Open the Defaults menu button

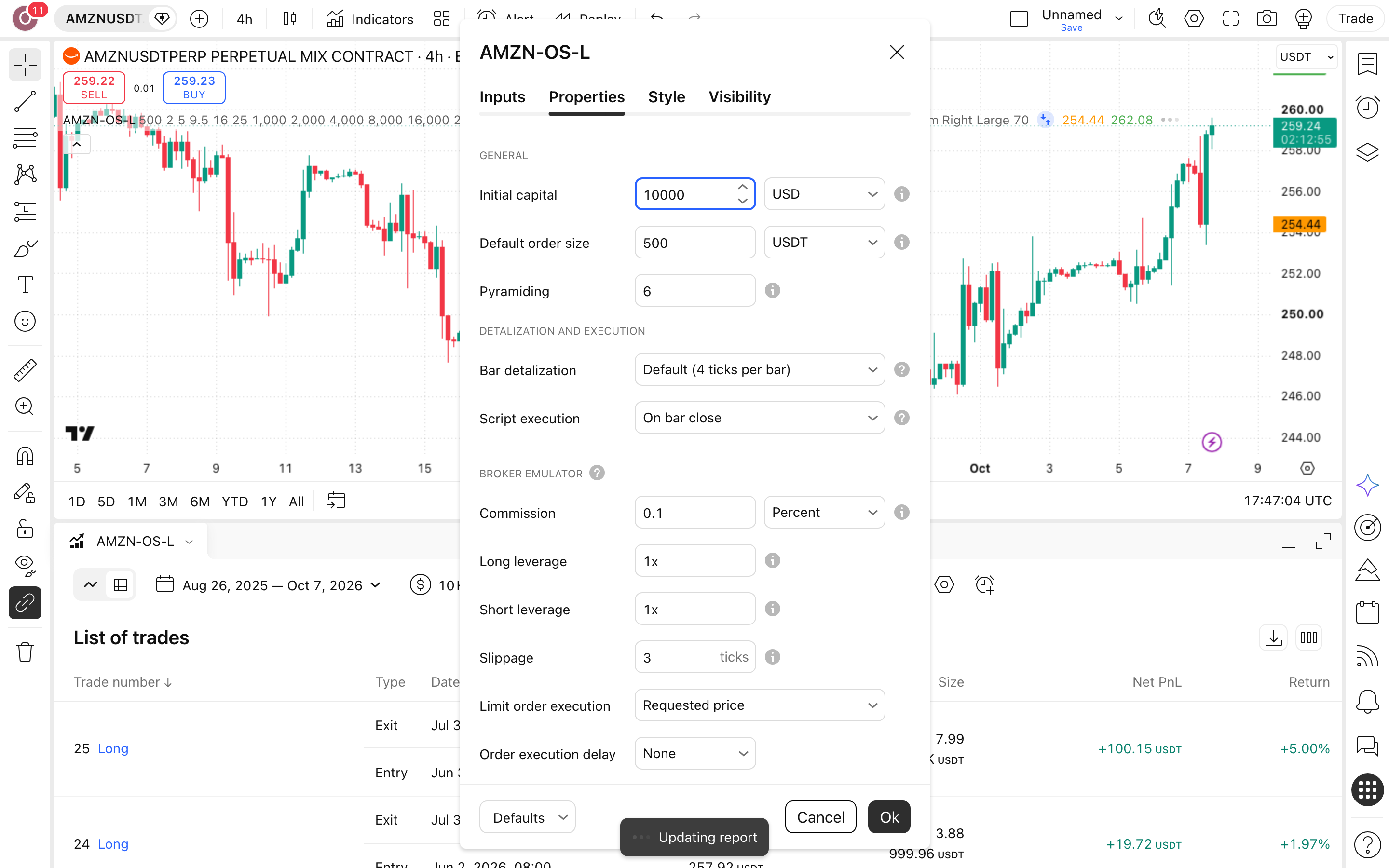pyautogui.click(x=528, y=817)
